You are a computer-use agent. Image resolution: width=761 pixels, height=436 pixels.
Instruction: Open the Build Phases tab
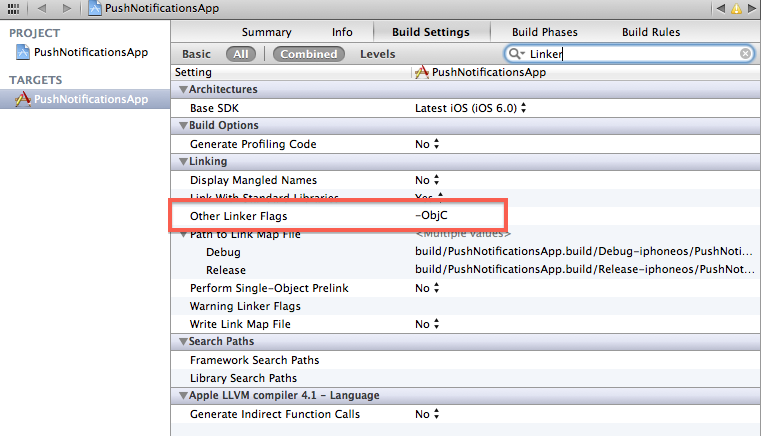pyautogui.click(x=545, y=32)
